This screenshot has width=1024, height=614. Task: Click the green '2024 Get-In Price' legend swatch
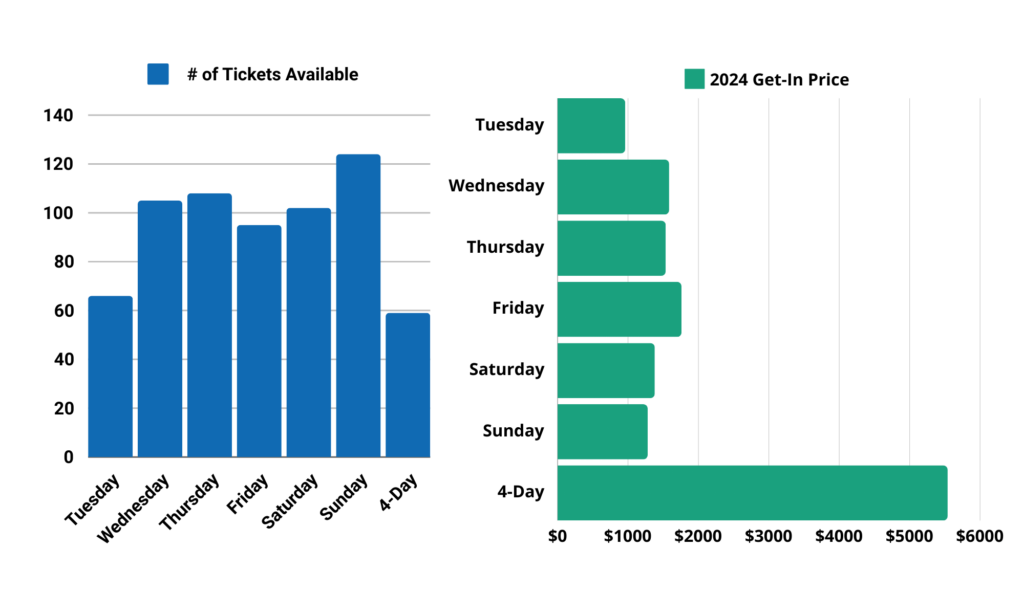(x=694, y=79)
